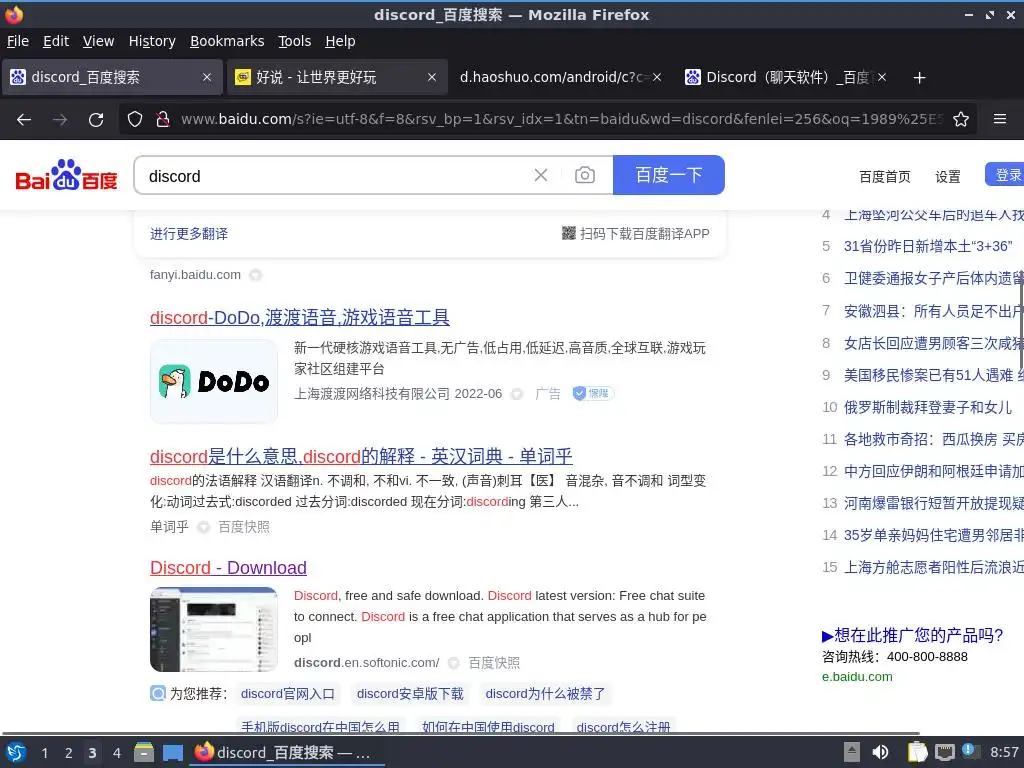Open the e.baidu.com link
This screenshot has height=768, width=1024.
point(857,677)
